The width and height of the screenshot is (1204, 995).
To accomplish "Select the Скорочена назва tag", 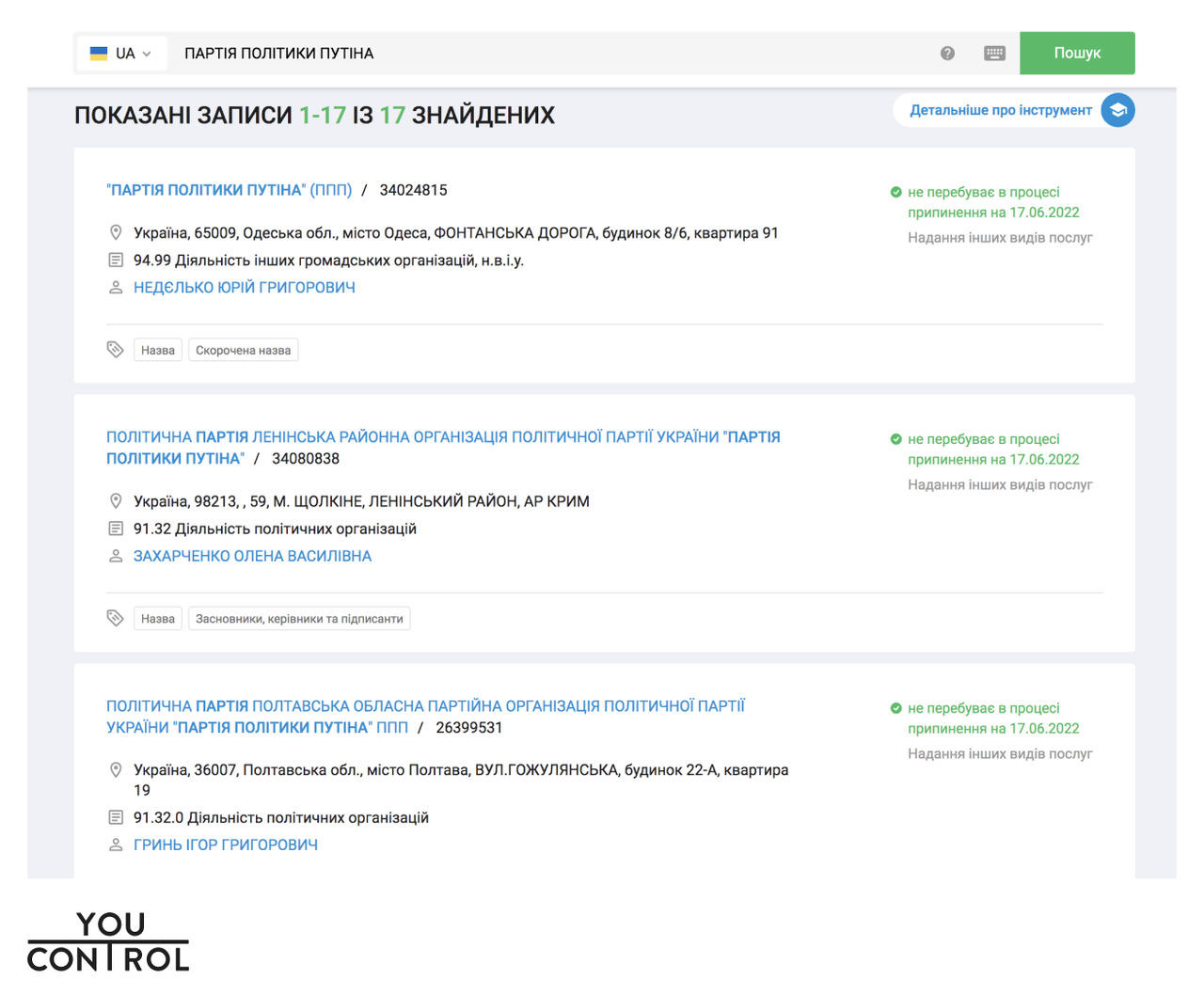I will click(243, 350).
